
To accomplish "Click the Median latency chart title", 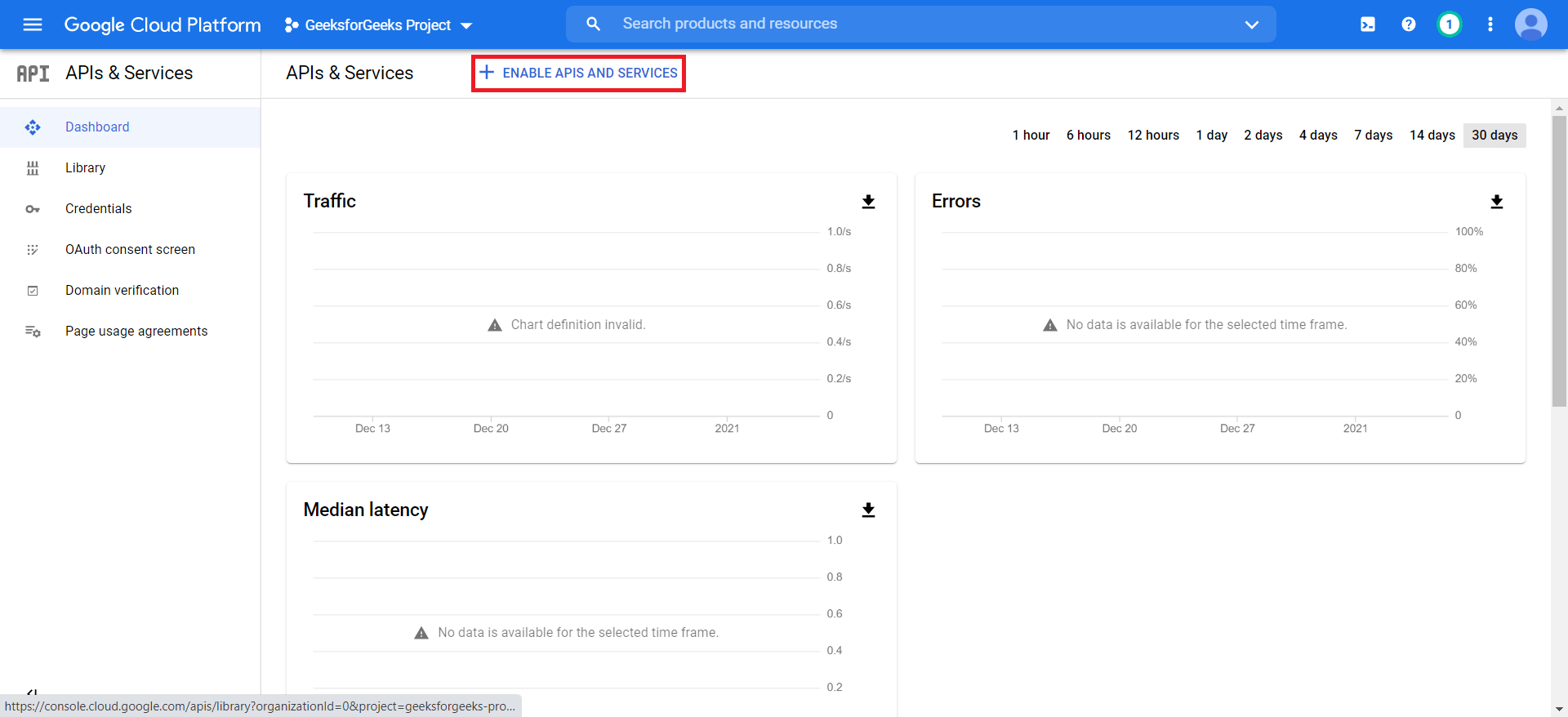I will click(365, 510).
